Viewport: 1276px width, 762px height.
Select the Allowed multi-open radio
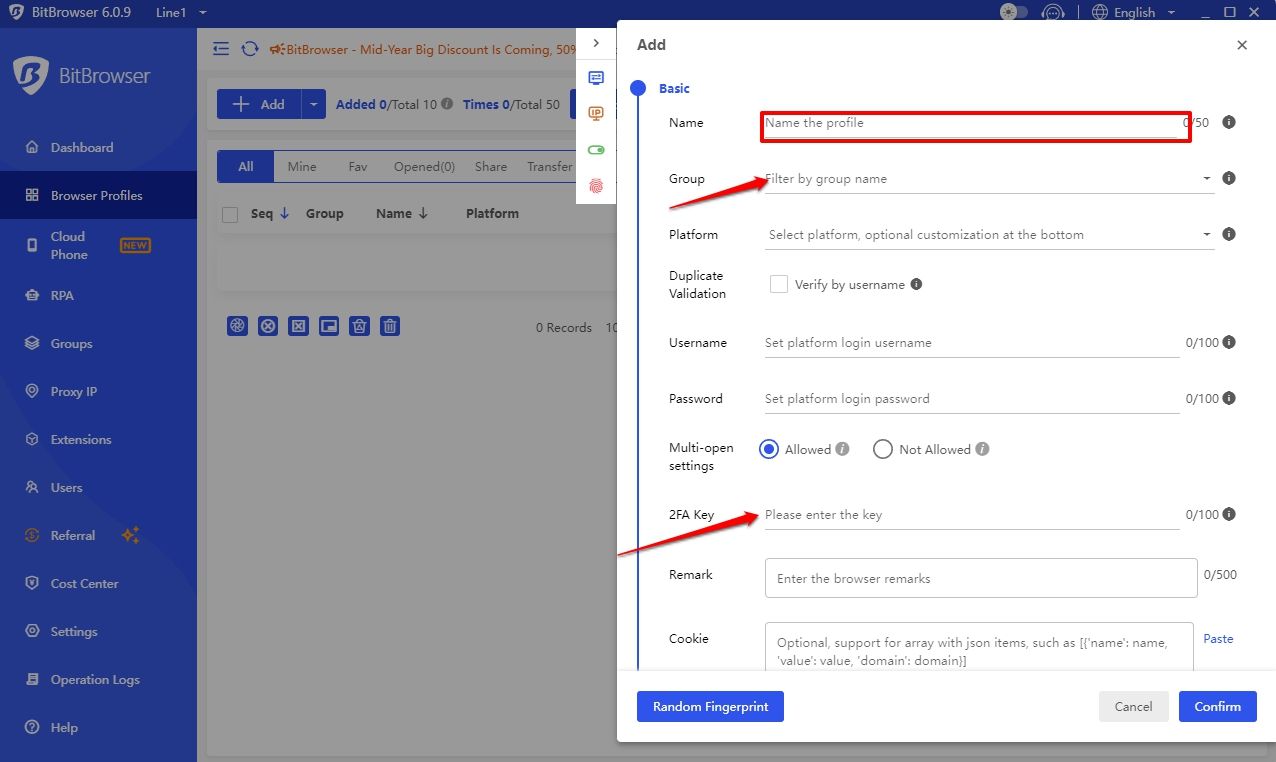coord(769,449)
